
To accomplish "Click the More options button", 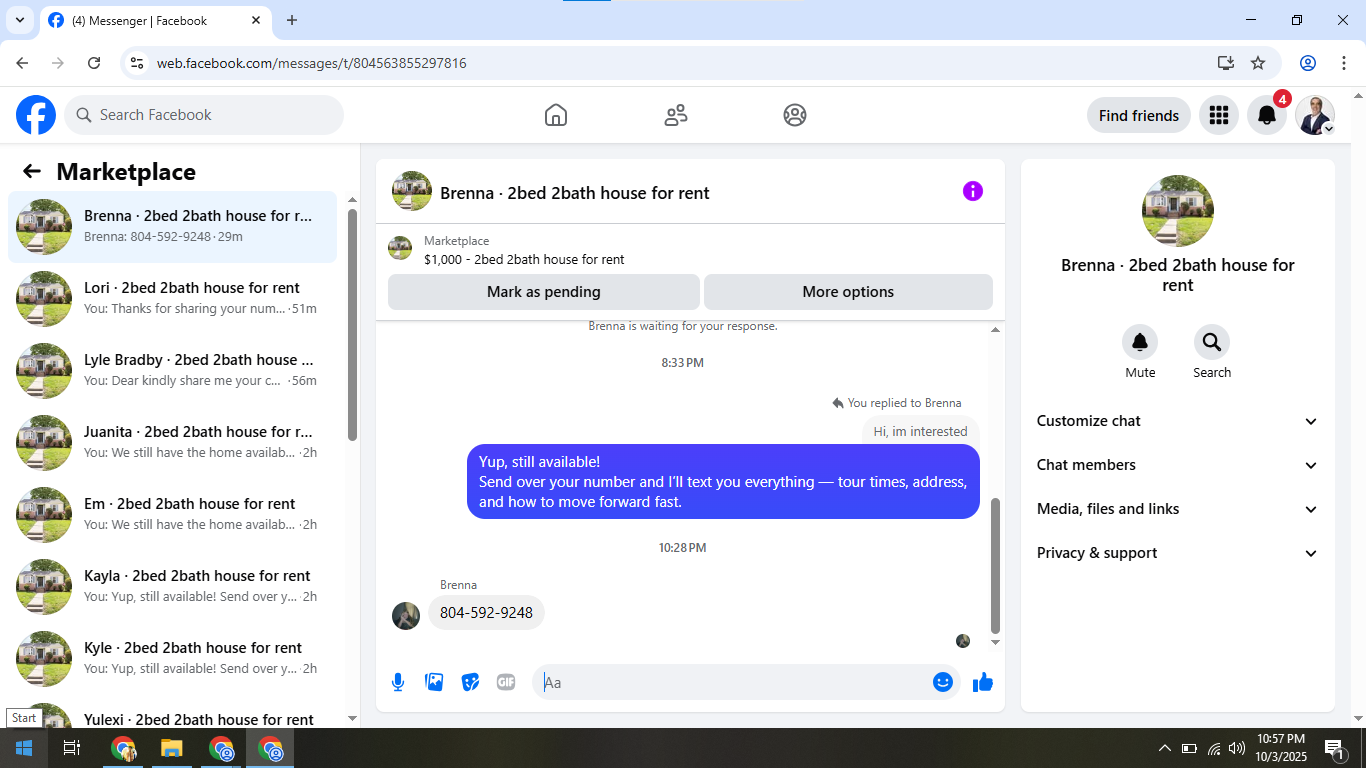I will click(848, 292).
